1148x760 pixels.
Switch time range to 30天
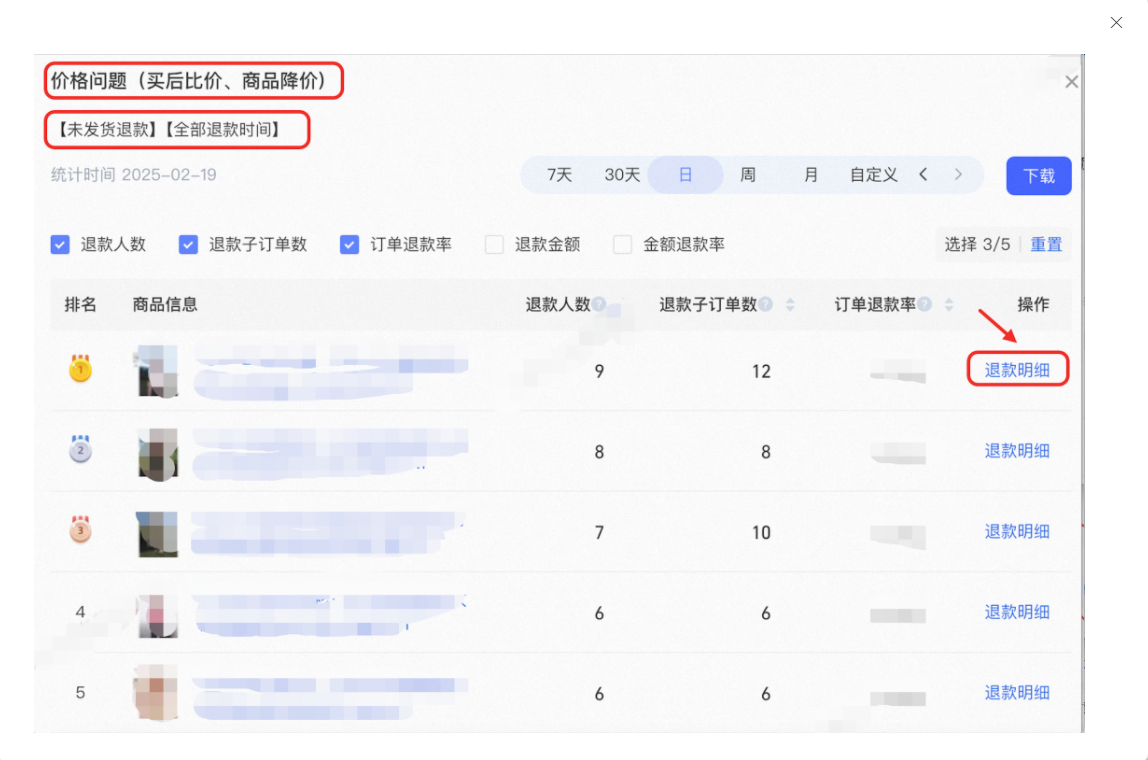(622, 175)
